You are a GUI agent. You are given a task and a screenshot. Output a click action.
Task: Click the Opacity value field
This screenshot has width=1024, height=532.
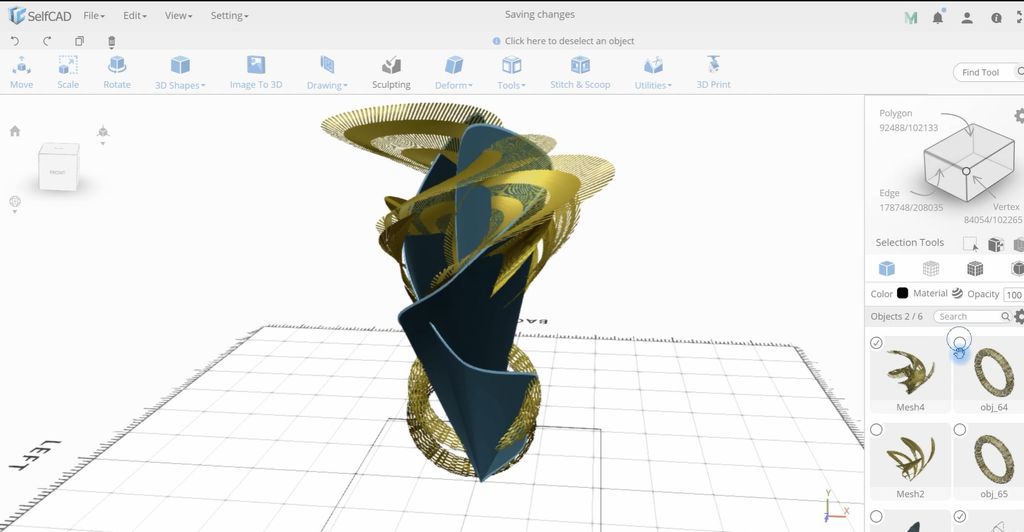(1014, 294)
